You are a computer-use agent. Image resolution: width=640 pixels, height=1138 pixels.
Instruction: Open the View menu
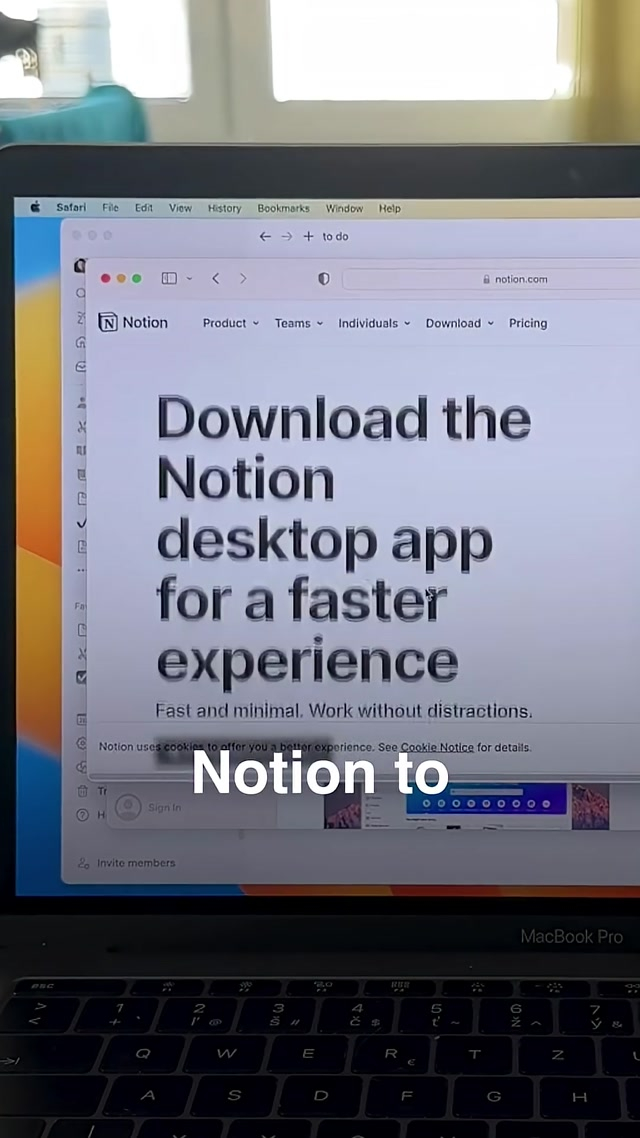click(x=180, y=208)
